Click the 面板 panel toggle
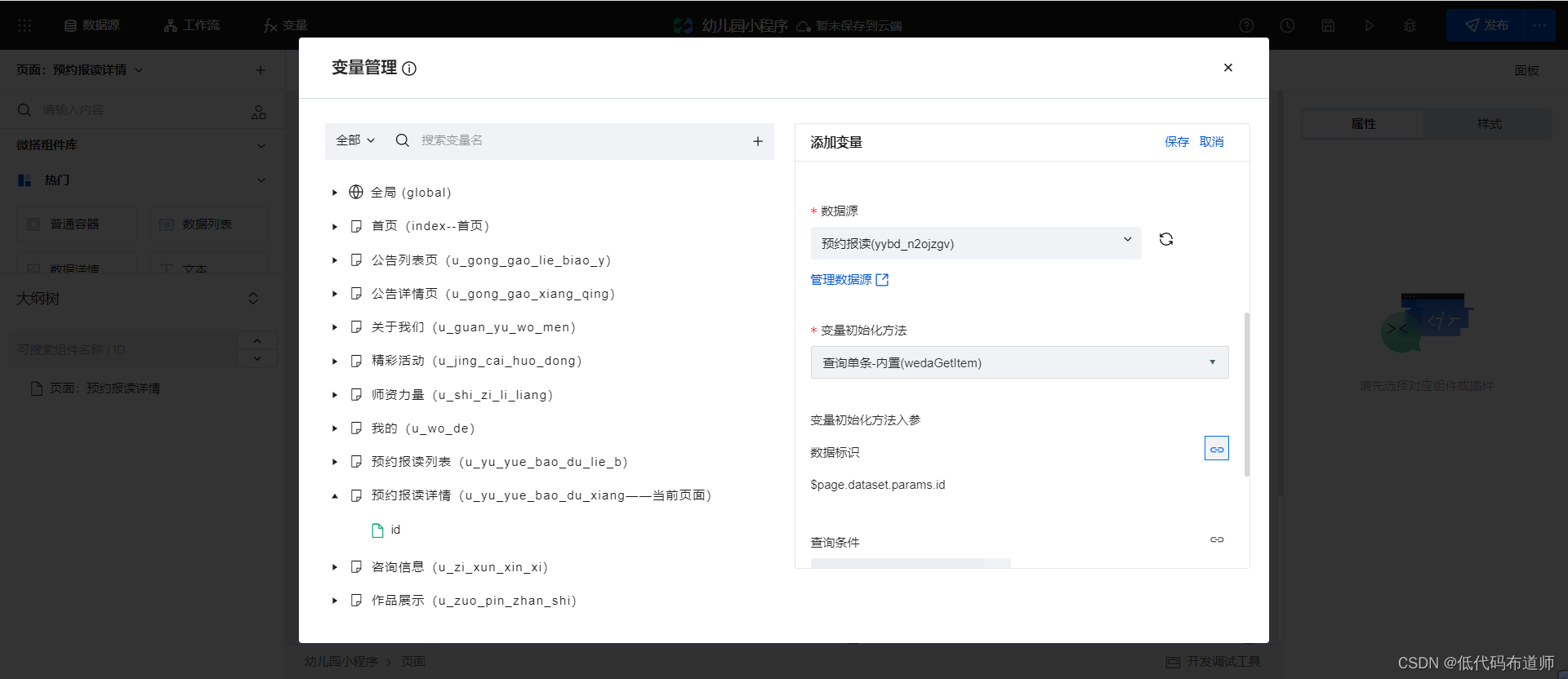The image size is (1568, 679). 1526,71
